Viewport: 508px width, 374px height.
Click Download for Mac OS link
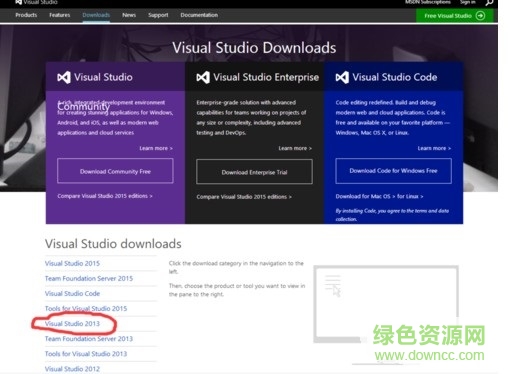(x=365, y=196)
